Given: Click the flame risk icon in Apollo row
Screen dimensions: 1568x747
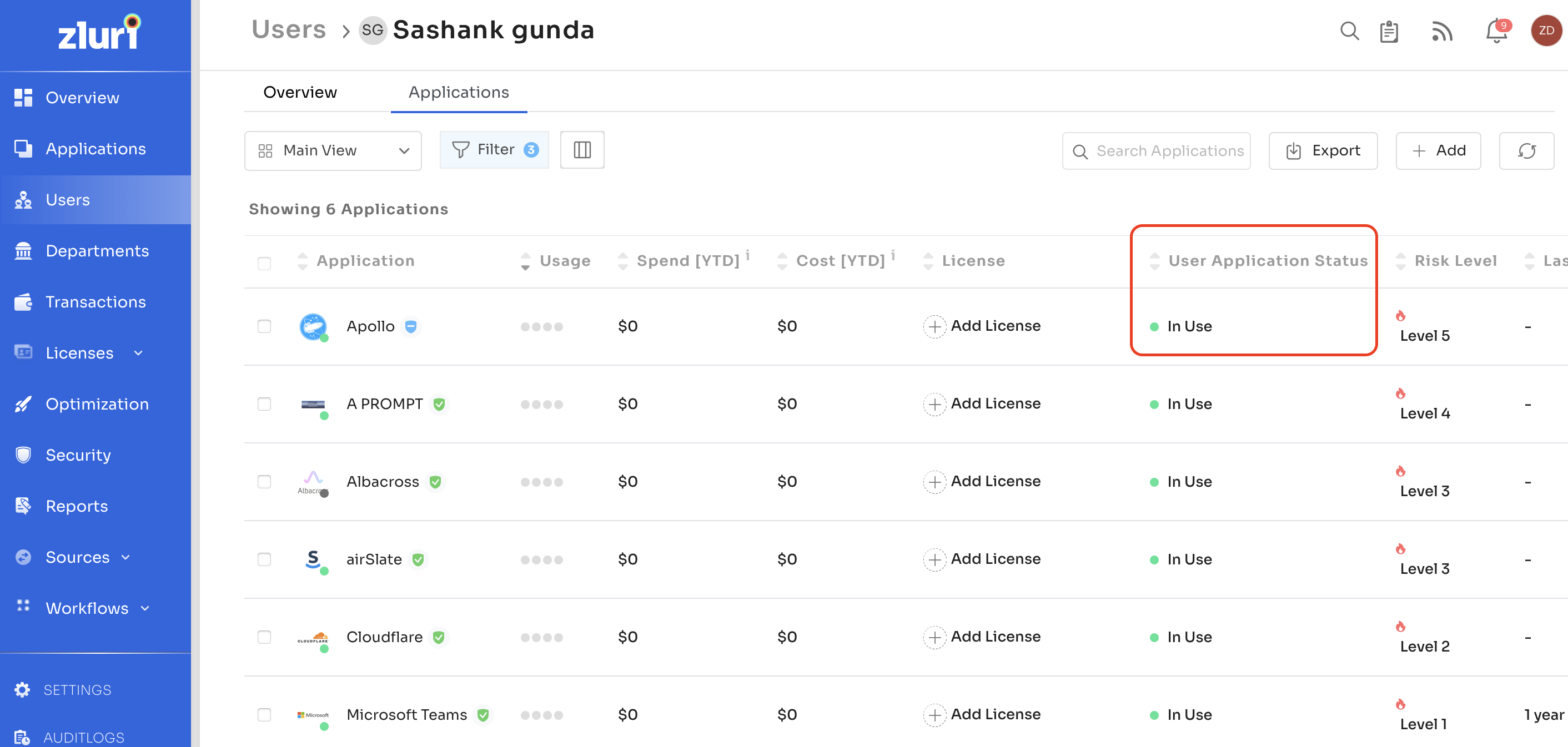Looking at the screenshot, I should pyautogui.click(x=1400, y=316).
